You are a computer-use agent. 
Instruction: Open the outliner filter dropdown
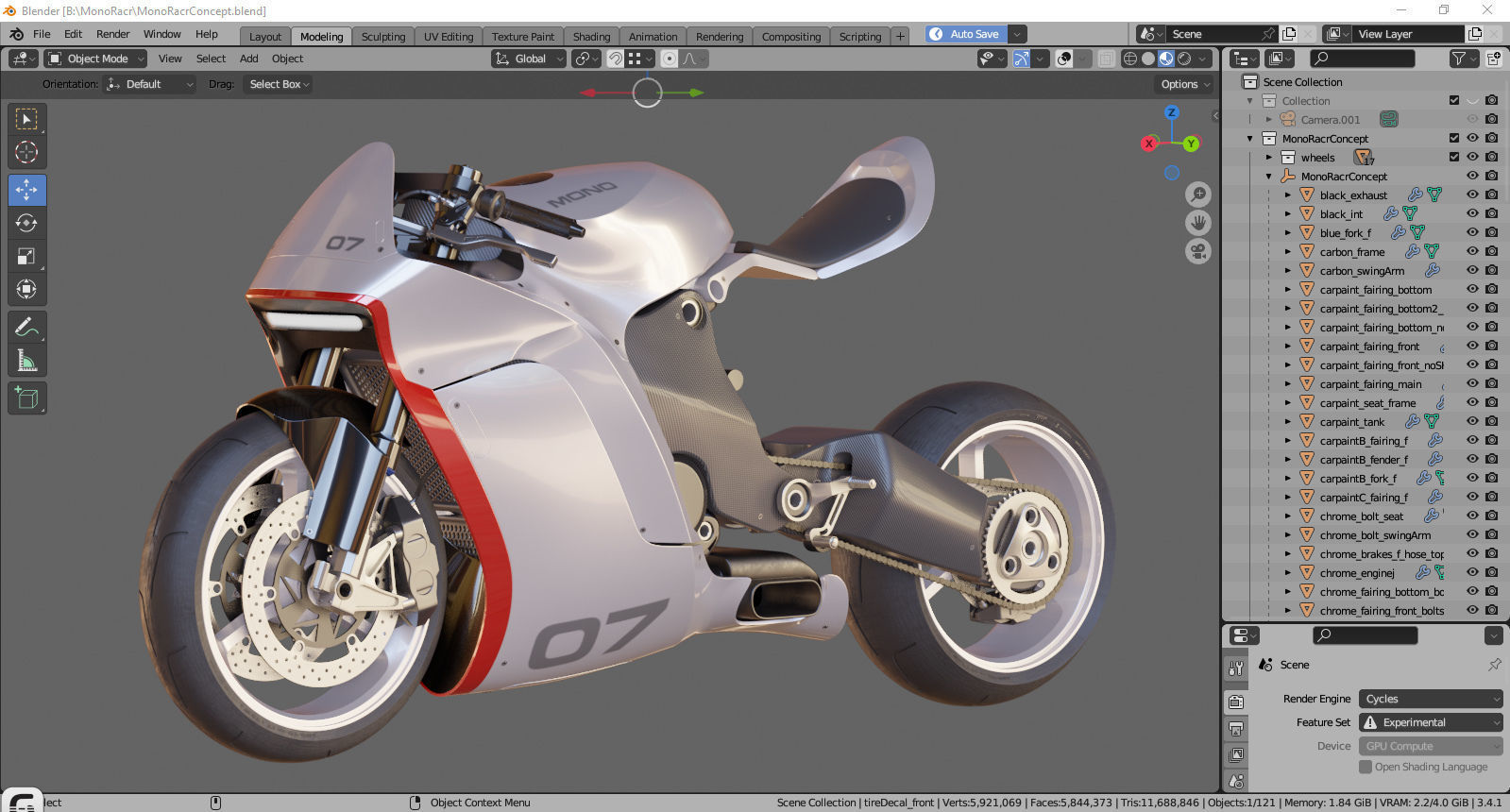1464,59
